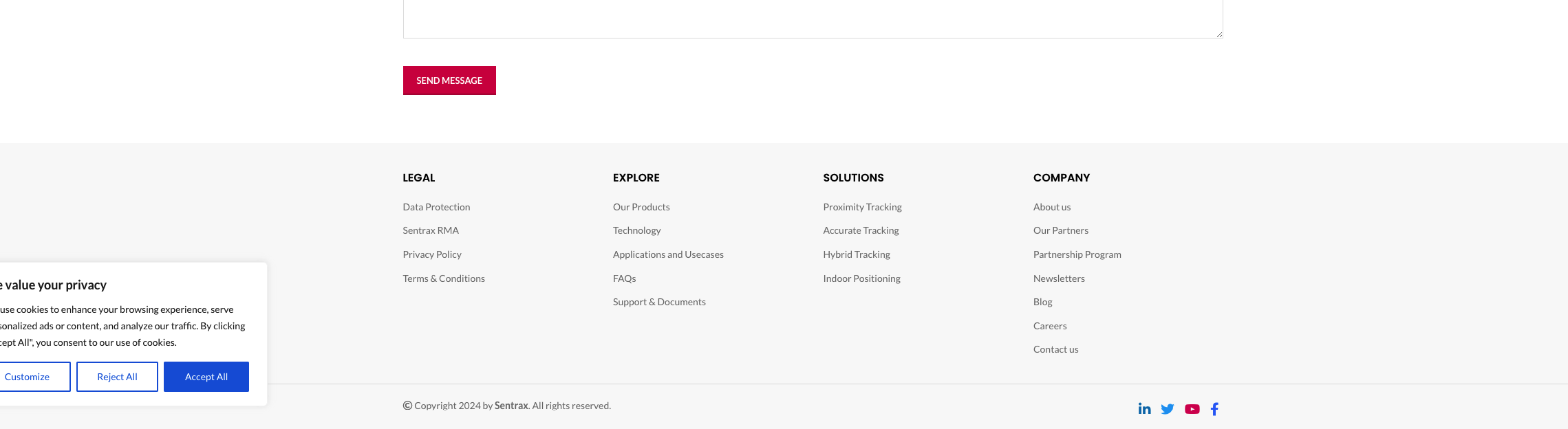Image resolution: width=1568 pixels, height=429 pixels.
Task: Open Privacy Policy page
Action: point(432,254)
